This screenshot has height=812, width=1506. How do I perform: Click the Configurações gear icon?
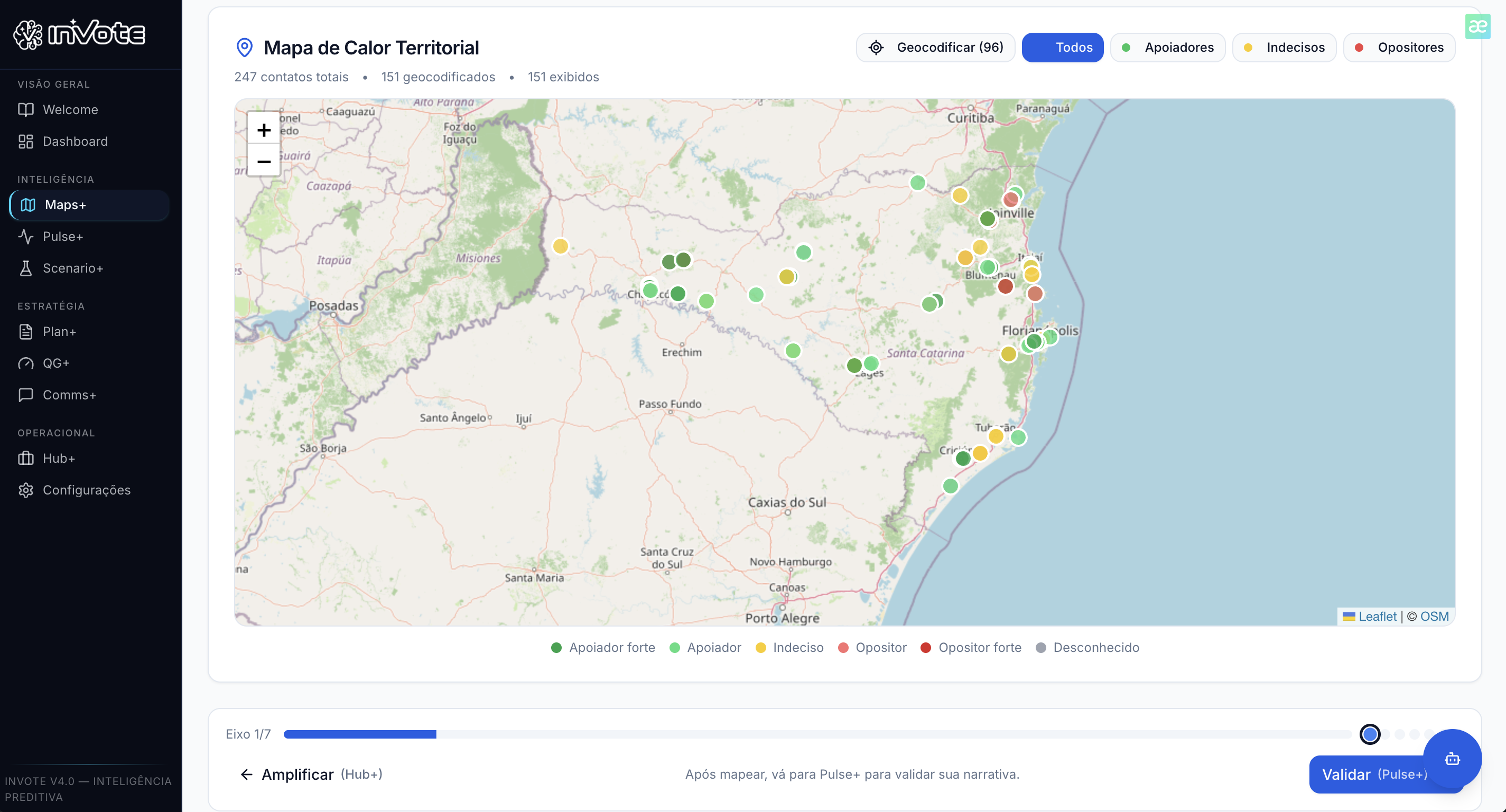tap(26, 490)
